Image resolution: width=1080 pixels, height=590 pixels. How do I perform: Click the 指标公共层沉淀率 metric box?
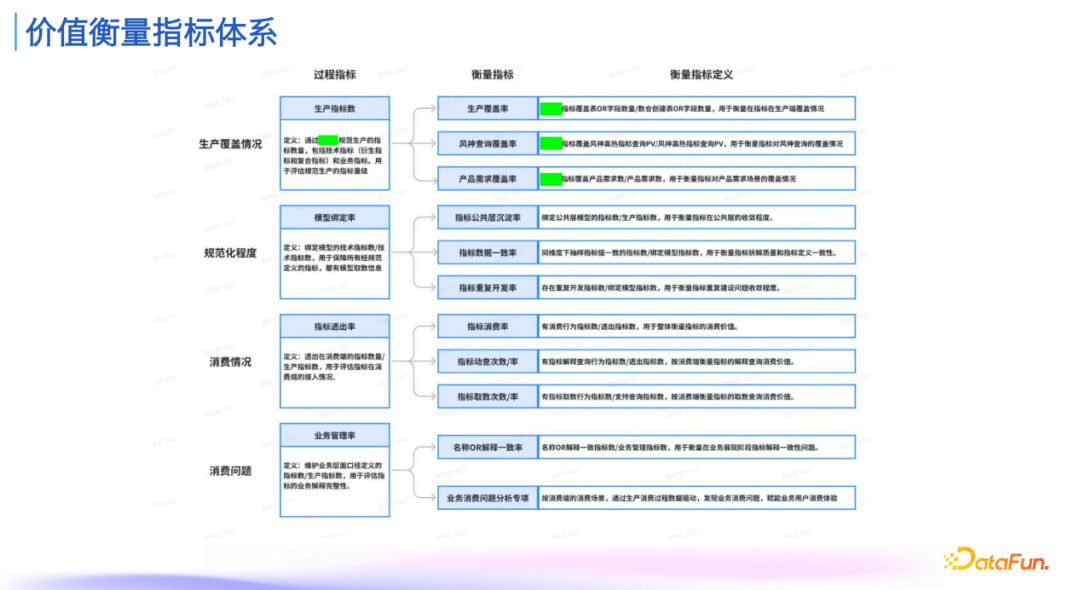[x=488, y=217]
